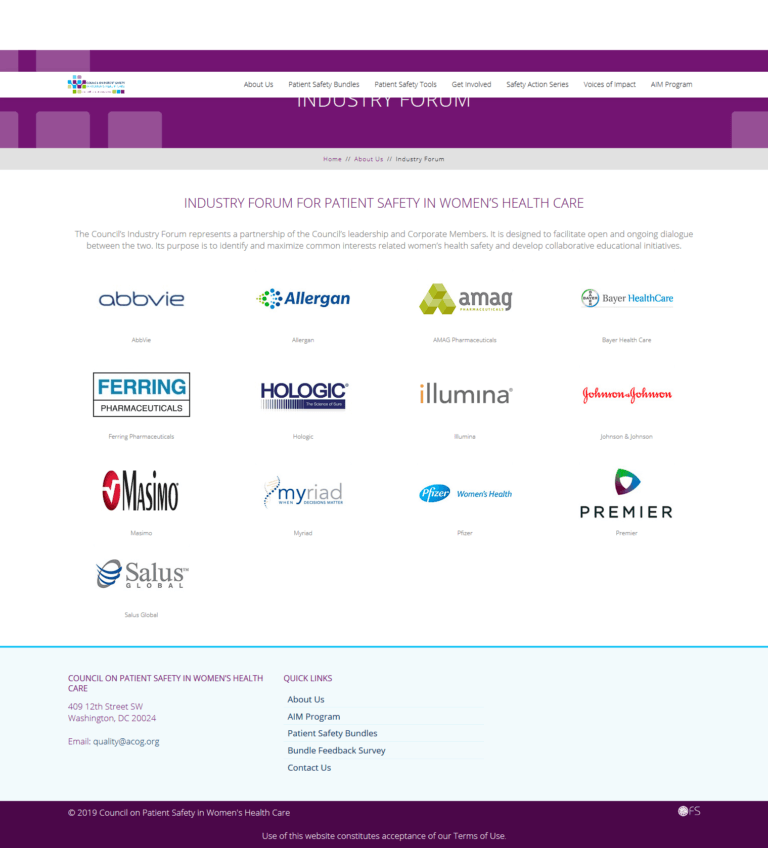Click the 2019 copyright notice

pos(179,812)
